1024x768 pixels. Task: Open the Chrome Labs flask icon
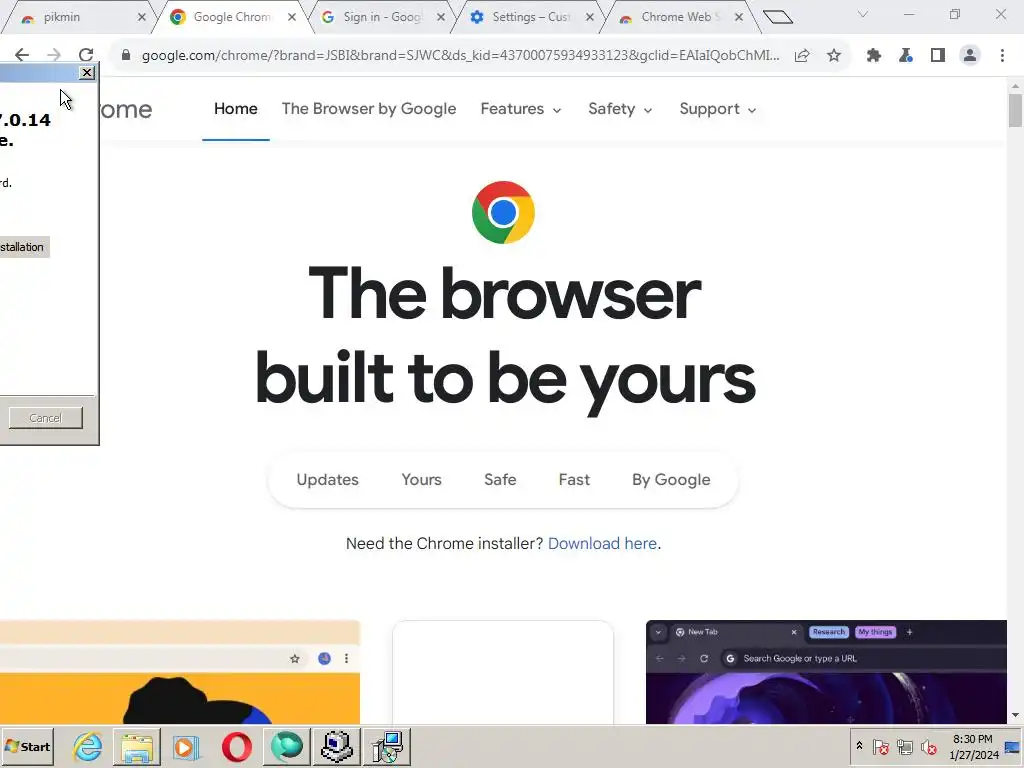[x=906, y=56]
